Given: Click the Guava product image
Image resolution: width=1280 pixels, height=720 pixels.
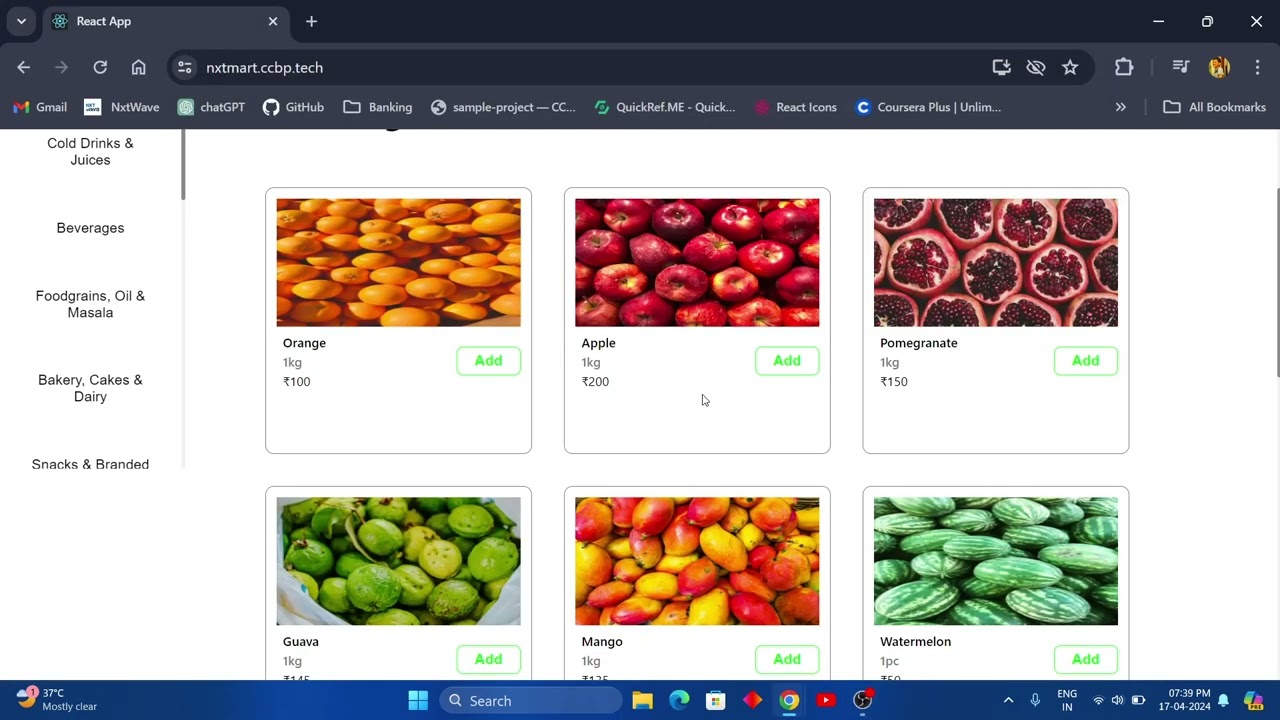Looking at the screenshot, I should pos(398,561).
